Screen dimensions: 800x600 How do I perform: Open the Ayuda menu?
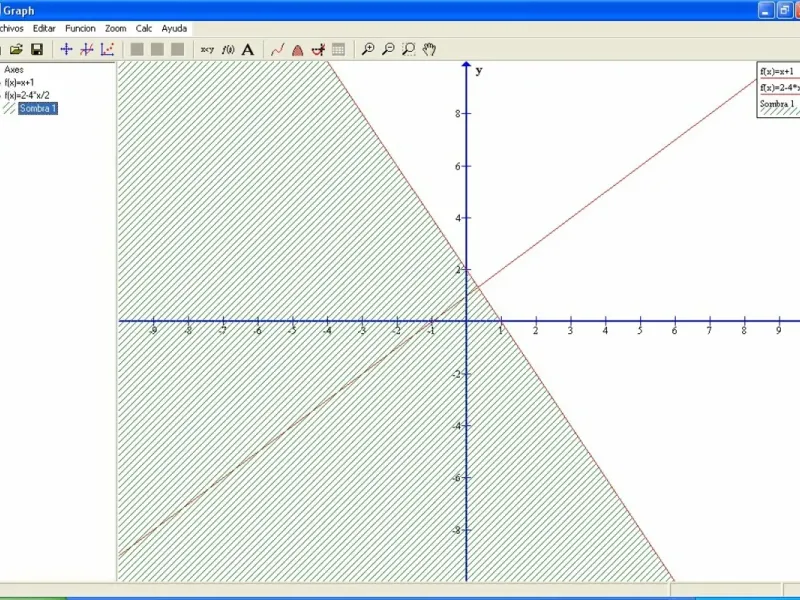(x=174, y=29)
